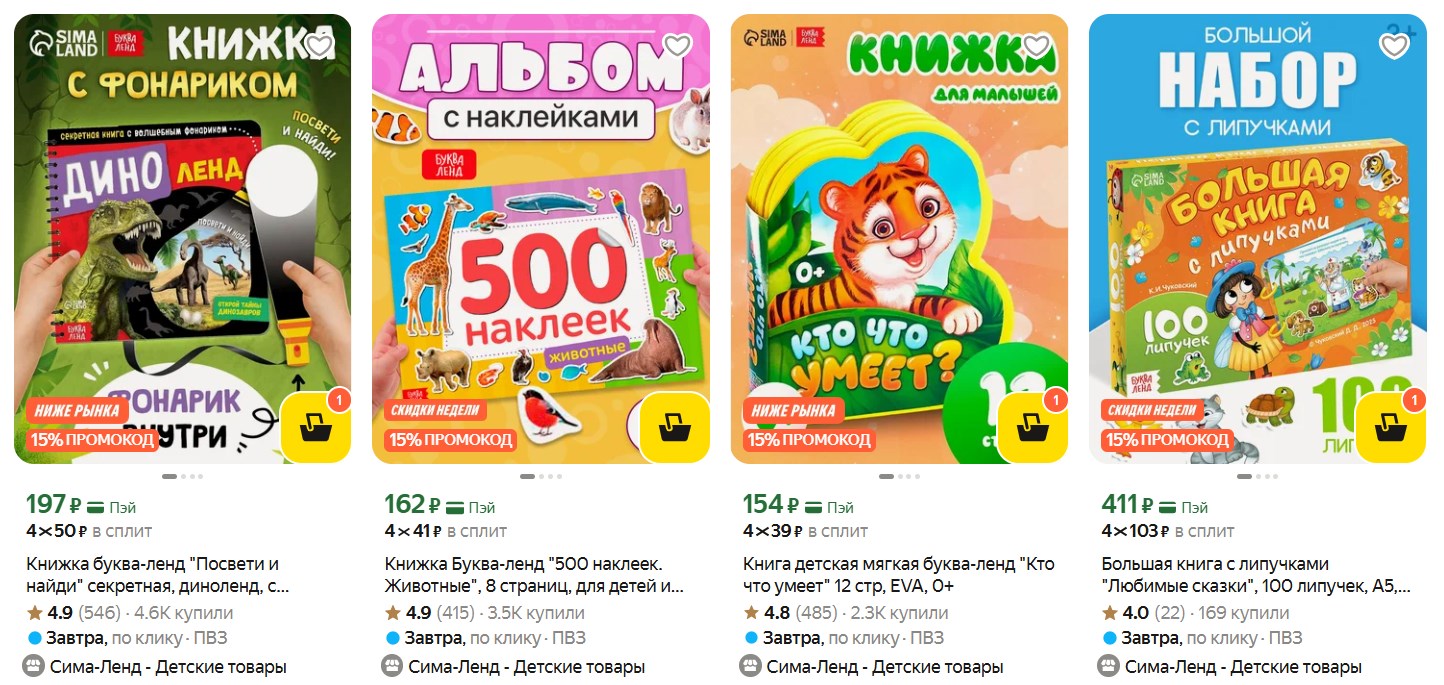Open the Любимые сказки 100 липучек product title

[1256, 575]
